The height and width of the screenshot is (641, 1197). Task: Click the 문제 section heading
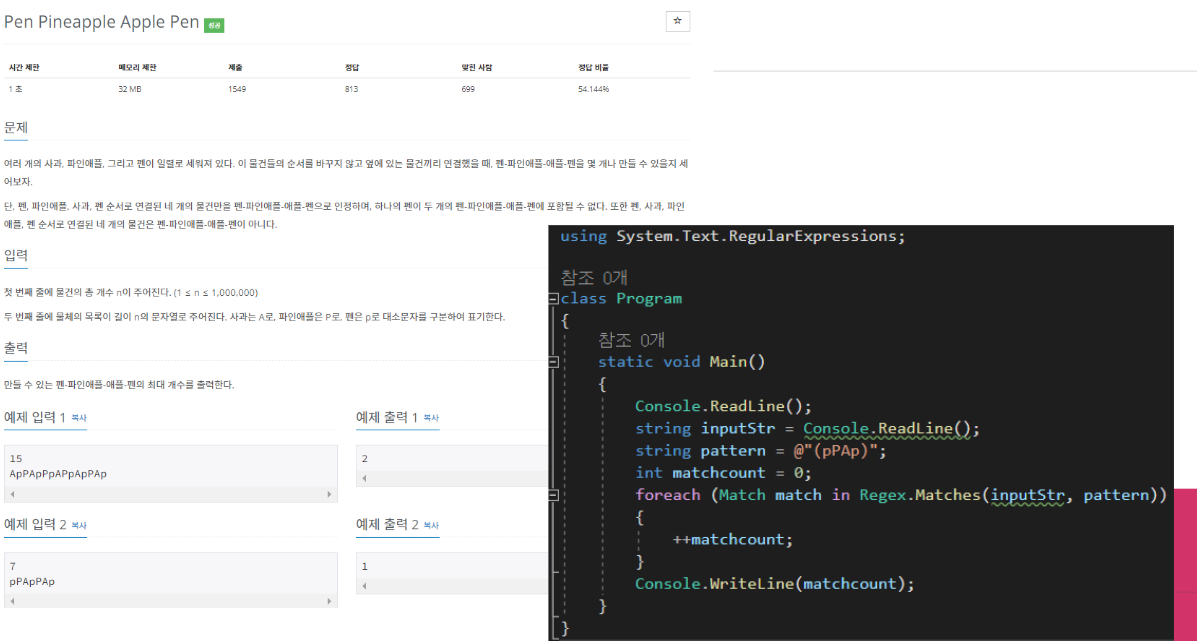(x=16, y=127)
